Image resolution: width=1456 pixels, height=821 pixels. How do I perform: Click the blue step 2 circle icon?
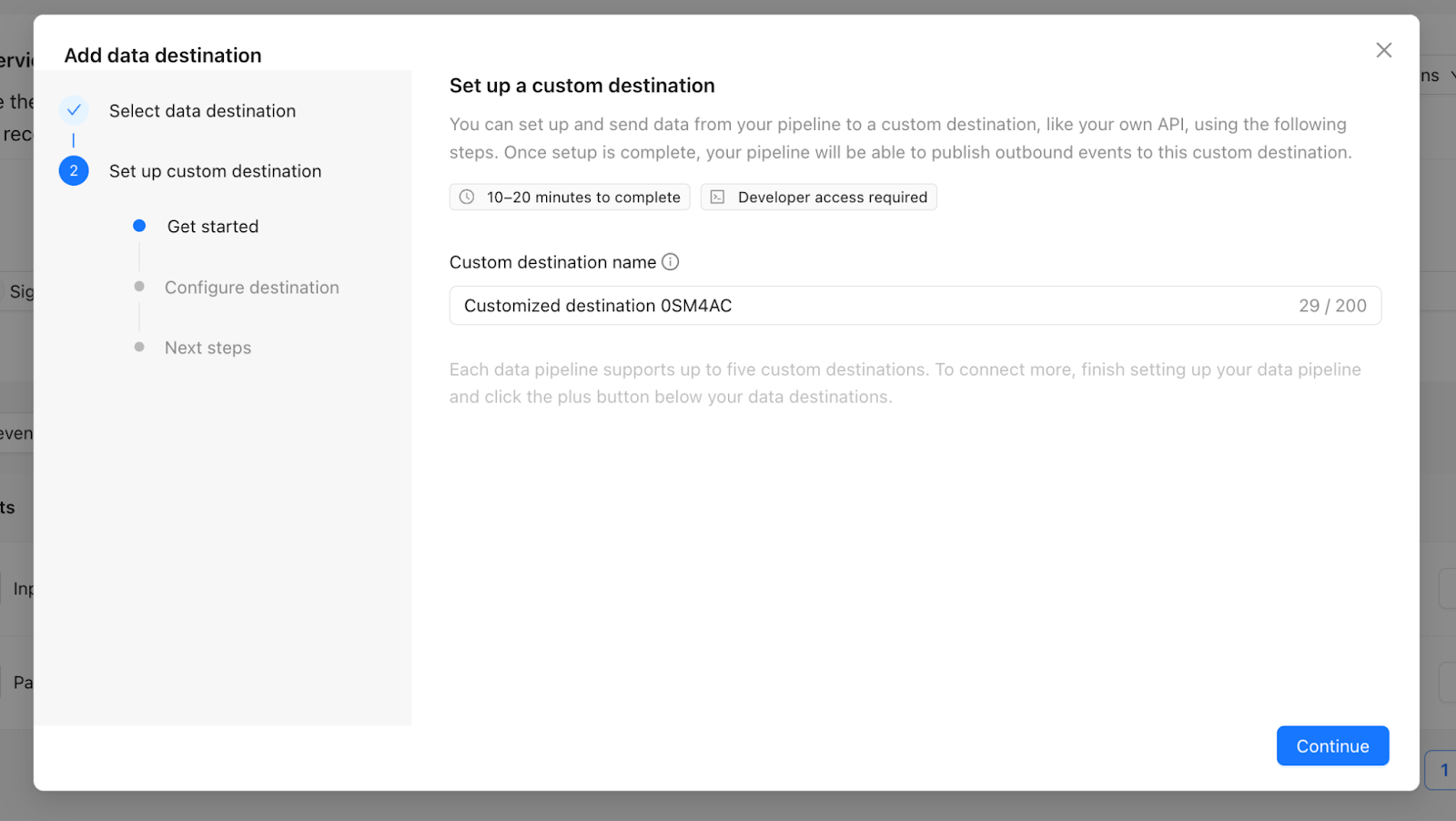click(74, 170)
